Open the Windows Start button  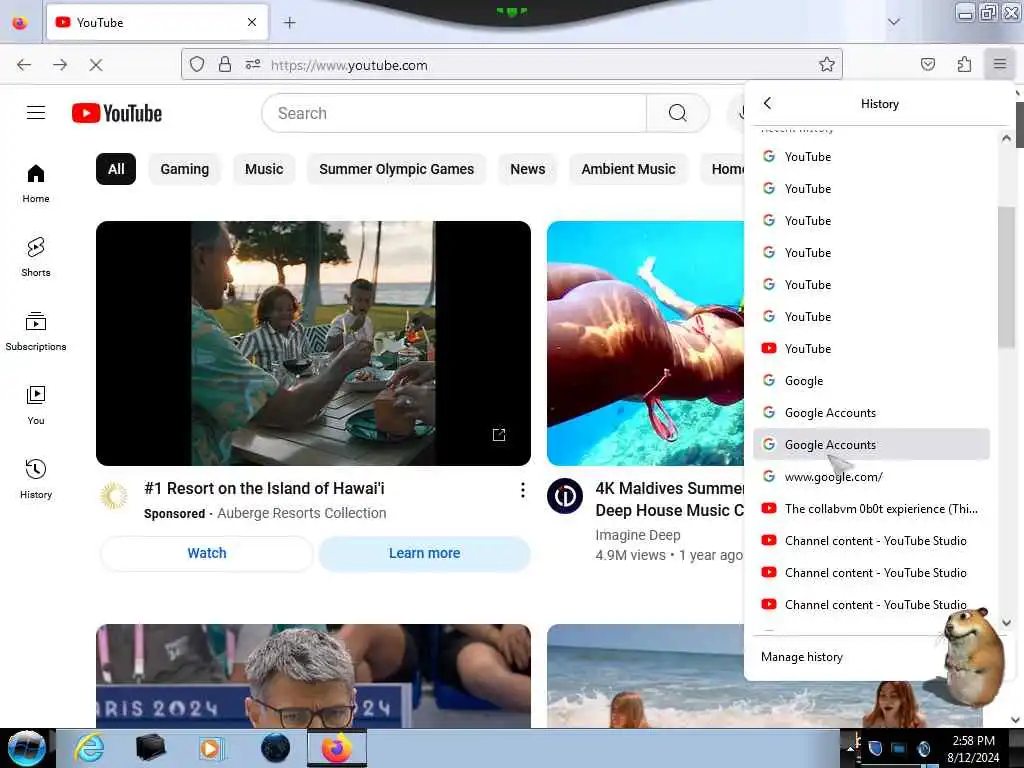(x=27, y=748)
